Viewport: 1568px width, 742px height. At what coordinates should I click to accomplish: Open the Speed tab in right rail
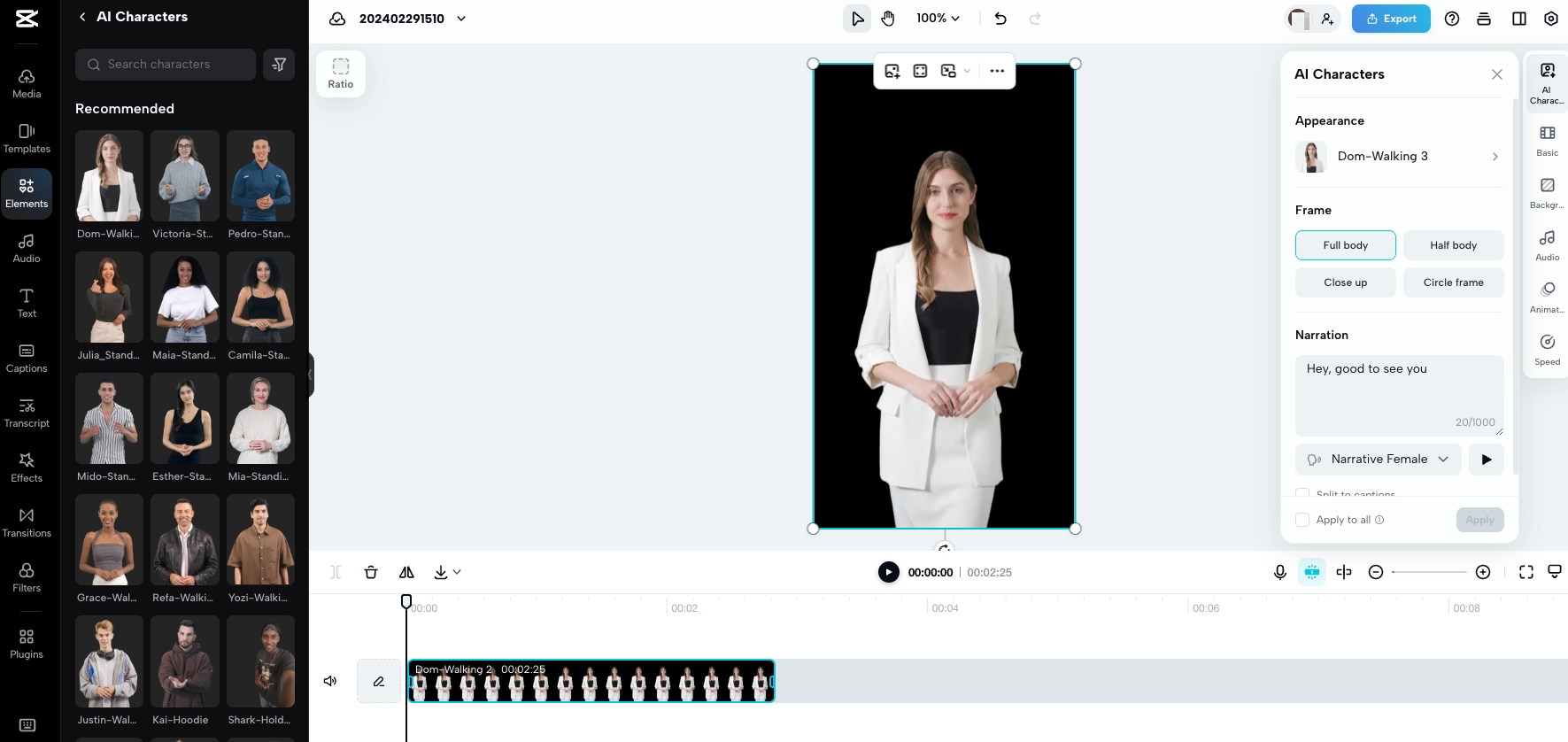pyautogui.click(x=1548, y=349)
